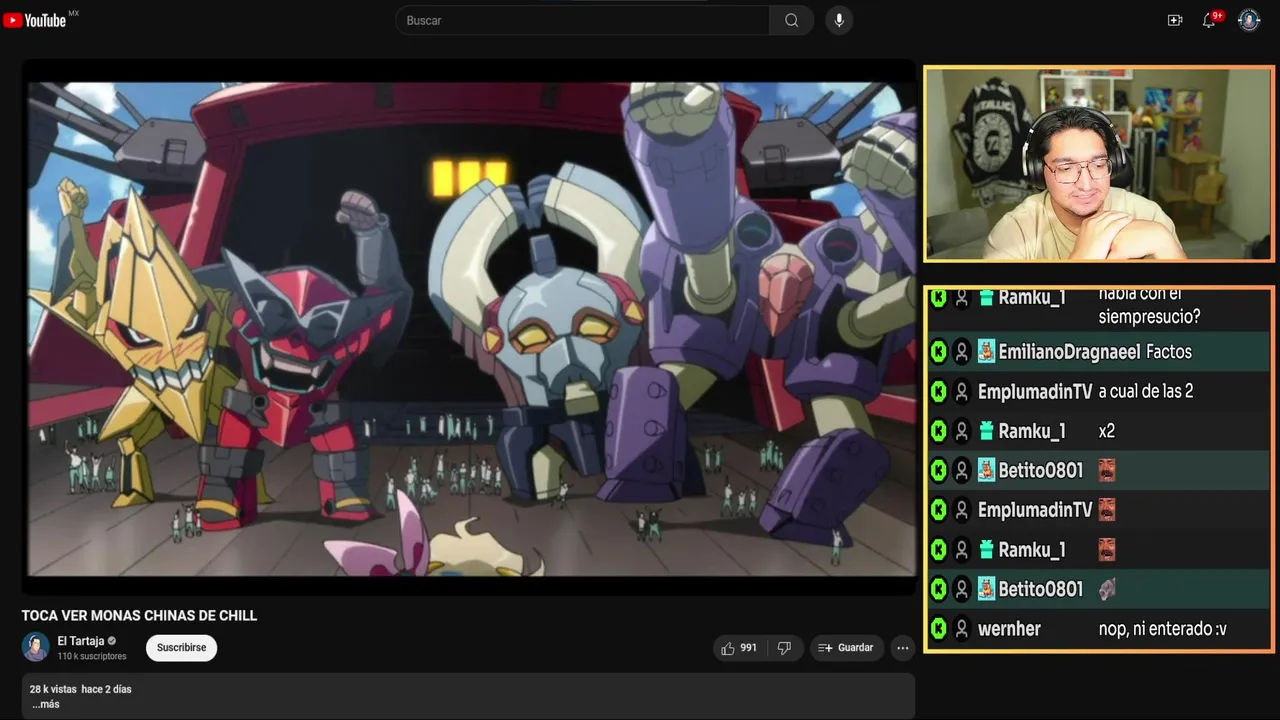
Task: Click the emote in EmplumadinTV's emote-only message
Action: point(1106,510)
